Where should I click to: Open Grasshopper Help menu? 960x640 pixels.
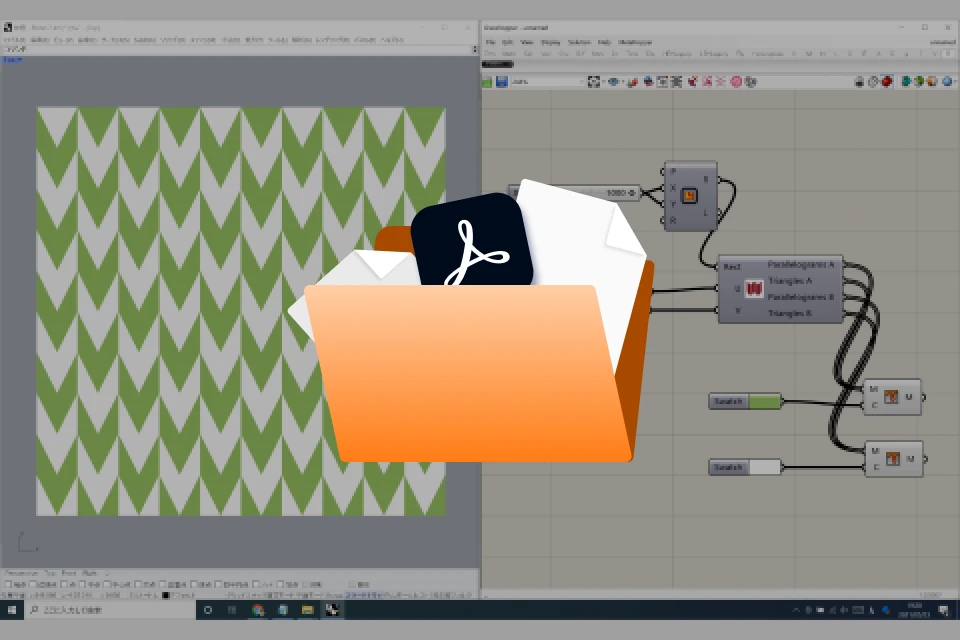[604, 42]
